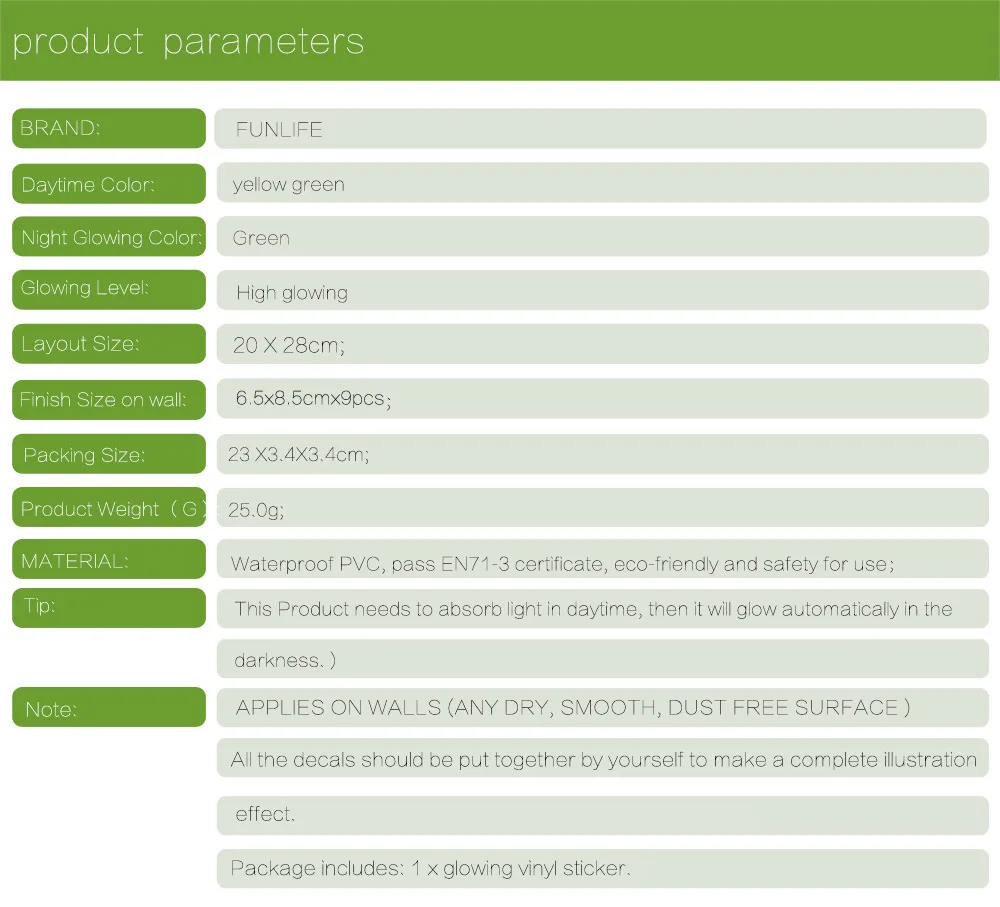1000x907 pixels.
Task: Select the High glowing value field
Action: pyautogui.click(x=603, y=290)
